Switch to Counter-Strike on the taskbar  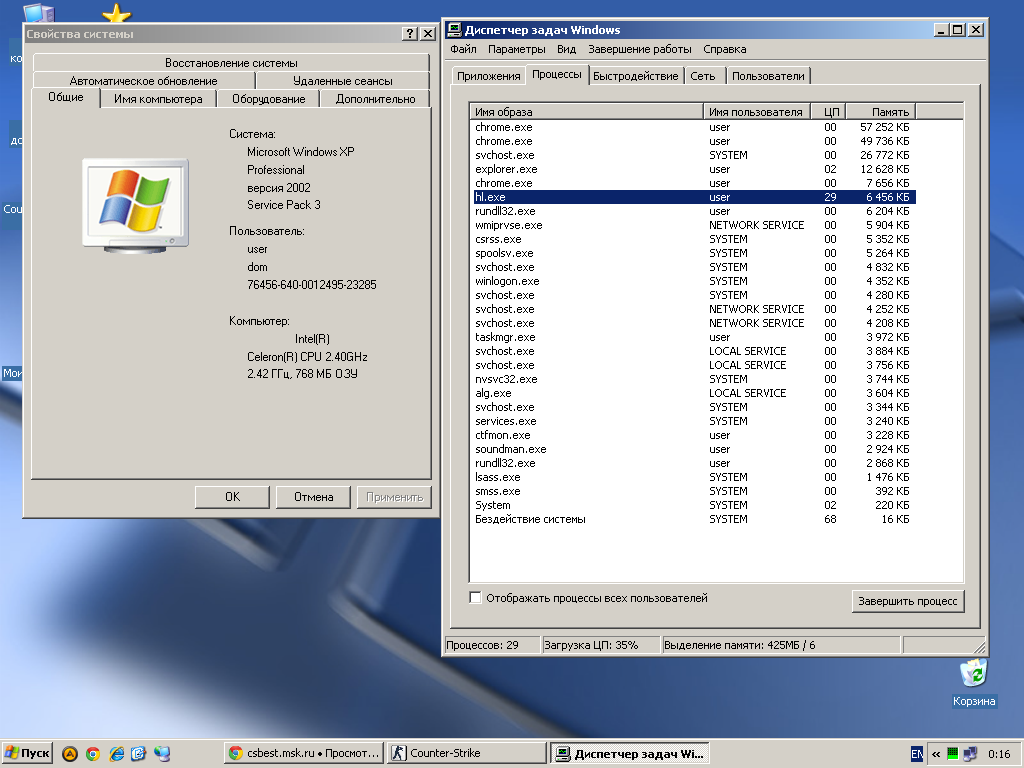tap(466, 754)
